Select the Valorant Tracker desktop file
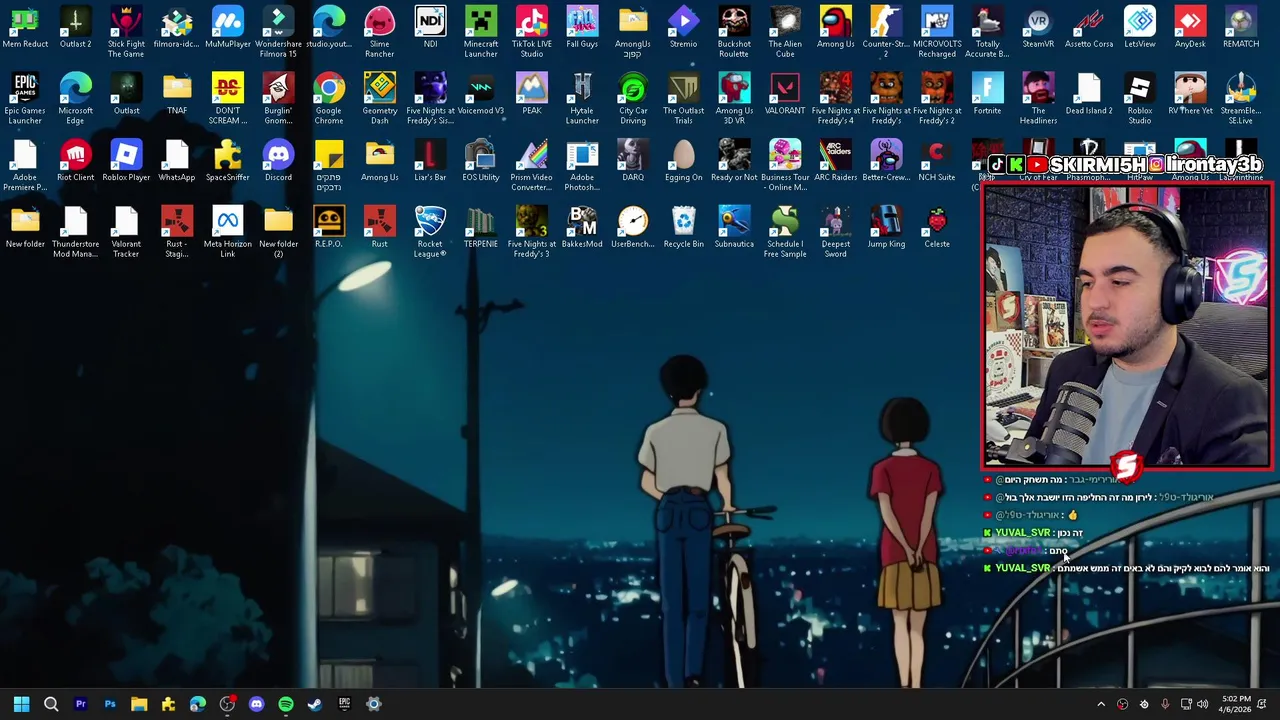 tap(126, 231)
